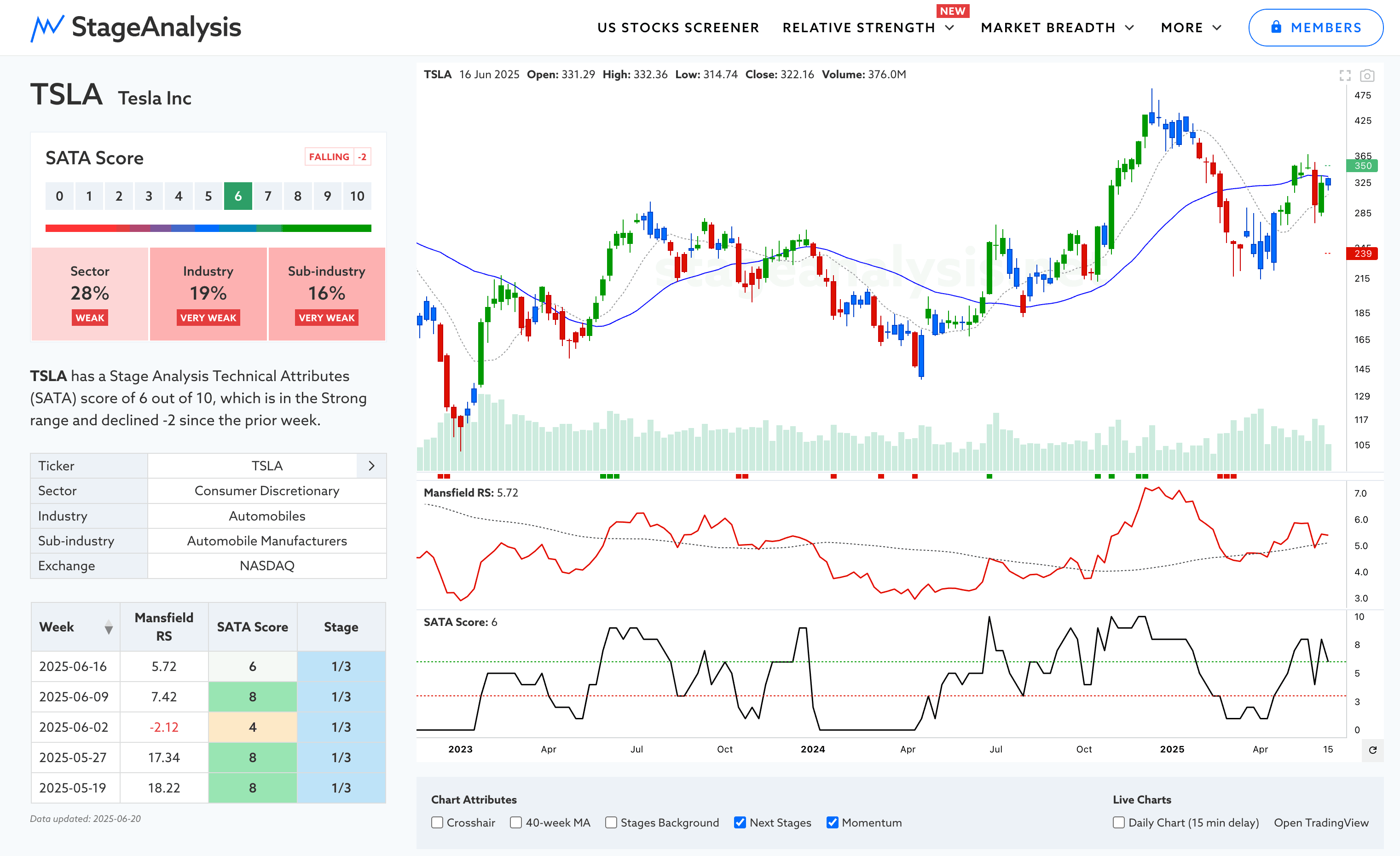This screenshot has height=856, width=1400.
Task: Click the SATA score color gradient bar
Action: [x=208, y=228]
